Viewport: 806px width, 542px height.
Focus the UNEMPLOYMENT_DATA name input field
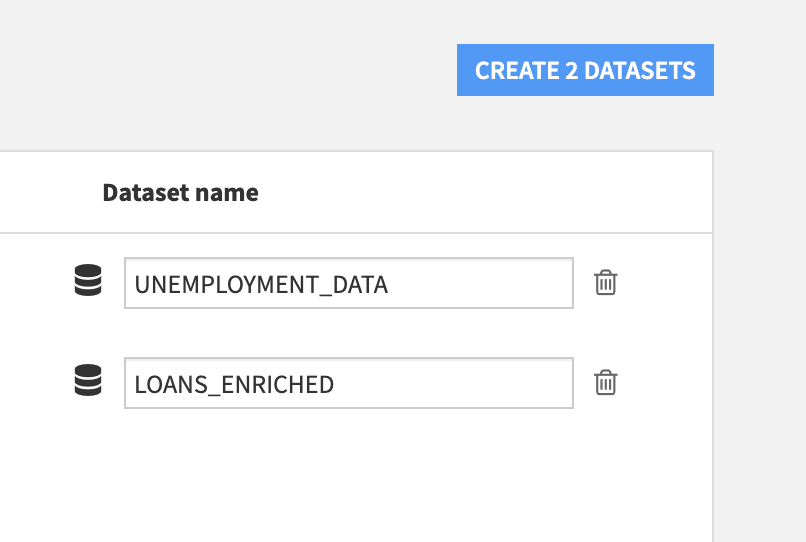348,284
